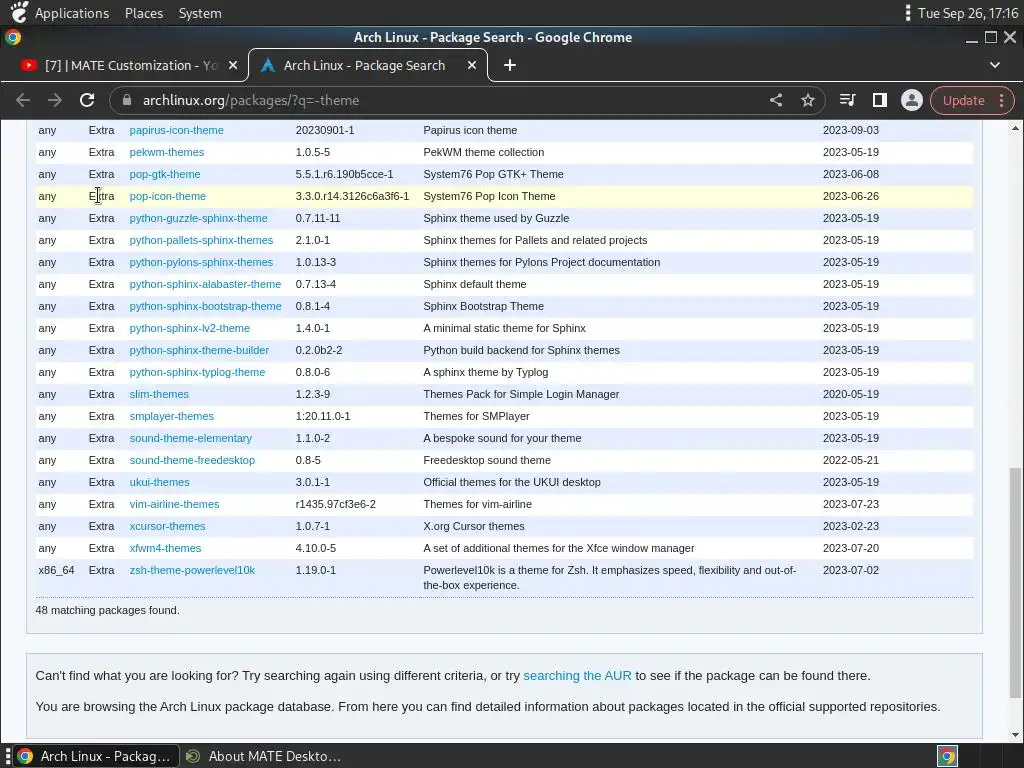Open the smplayer-themes package link
Screen dimensions: 1024x768
pyautogui.click(x=172, y=416)
